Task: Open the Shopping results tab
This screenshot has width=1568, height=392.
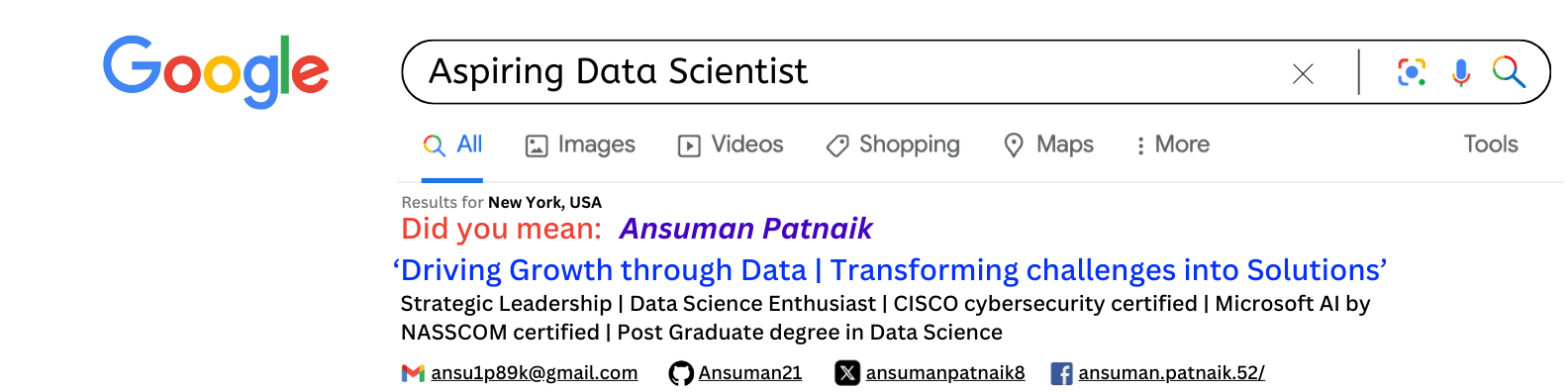Action: click(x=893, y=146)
